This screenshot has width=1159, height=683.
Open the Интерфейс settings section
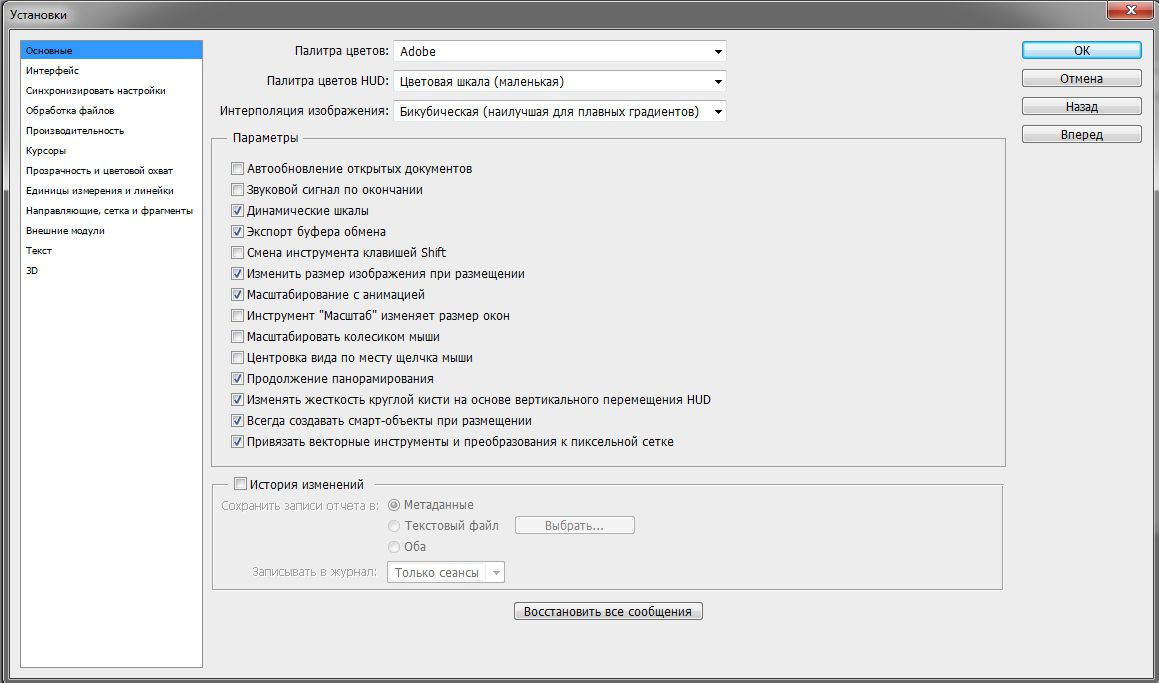(52, 71)
